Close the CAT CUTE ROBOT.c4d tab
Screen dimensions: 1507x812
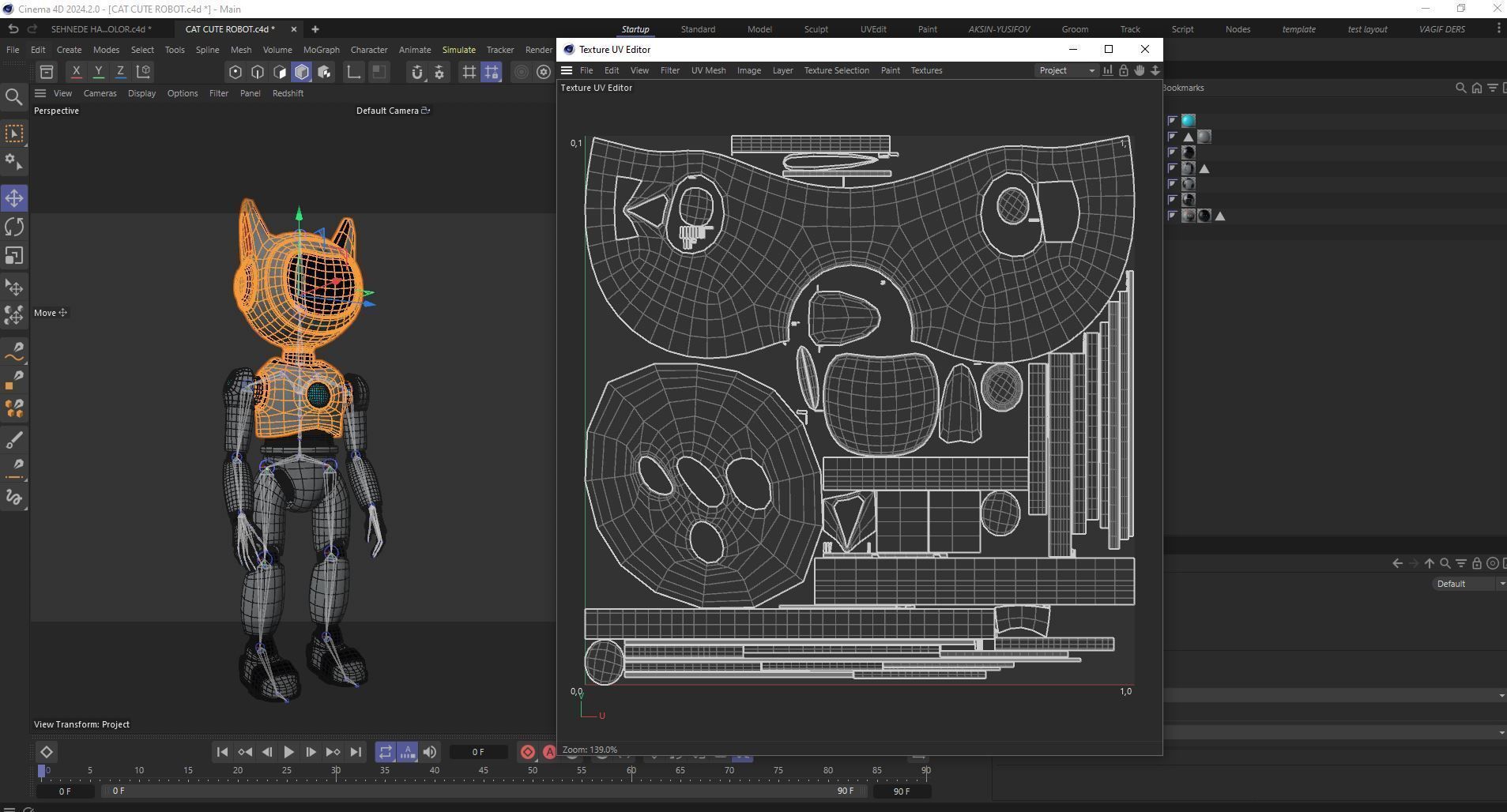point(294,29)
